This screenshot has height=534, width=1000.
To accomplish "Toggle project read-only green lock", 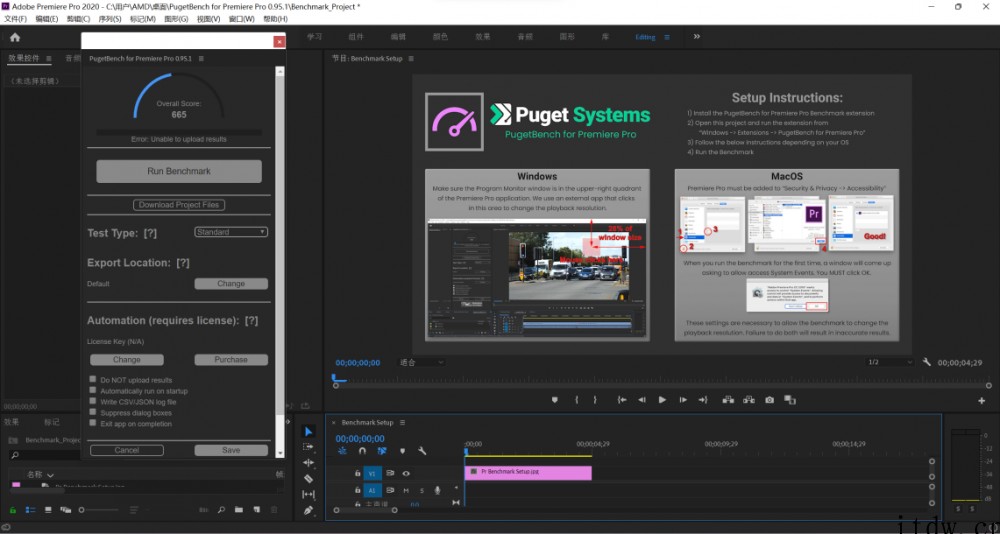I will coord(12,510).
